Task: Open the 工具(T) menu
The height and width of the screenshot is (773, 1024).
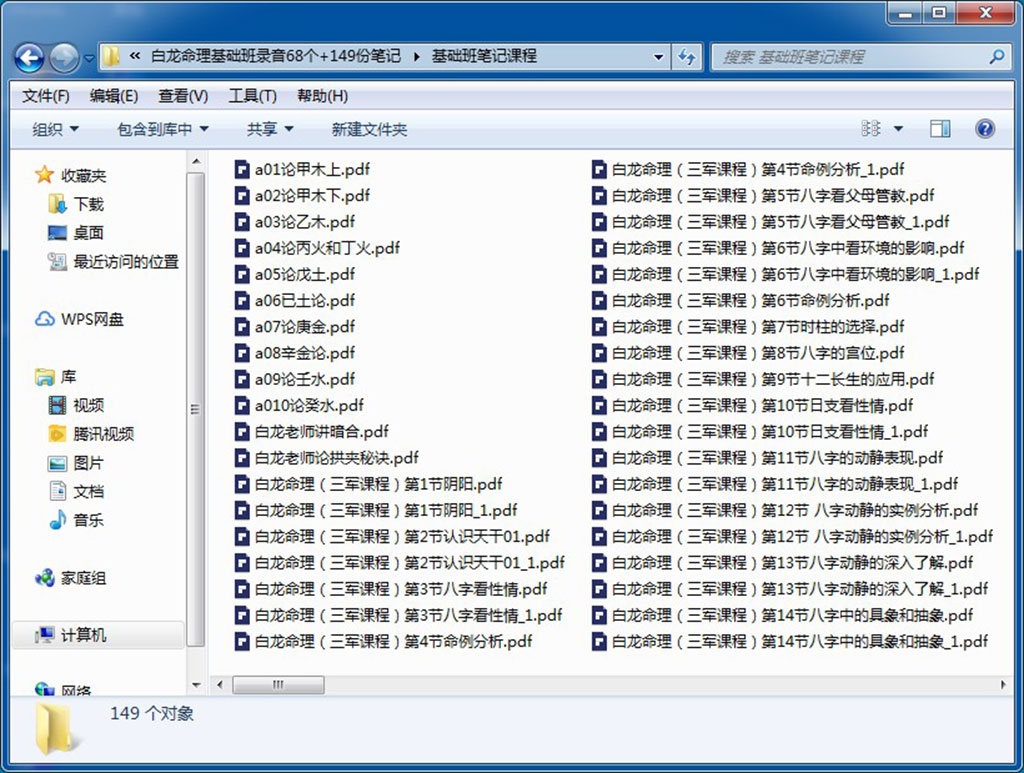Action: click(x=252, y=96)
